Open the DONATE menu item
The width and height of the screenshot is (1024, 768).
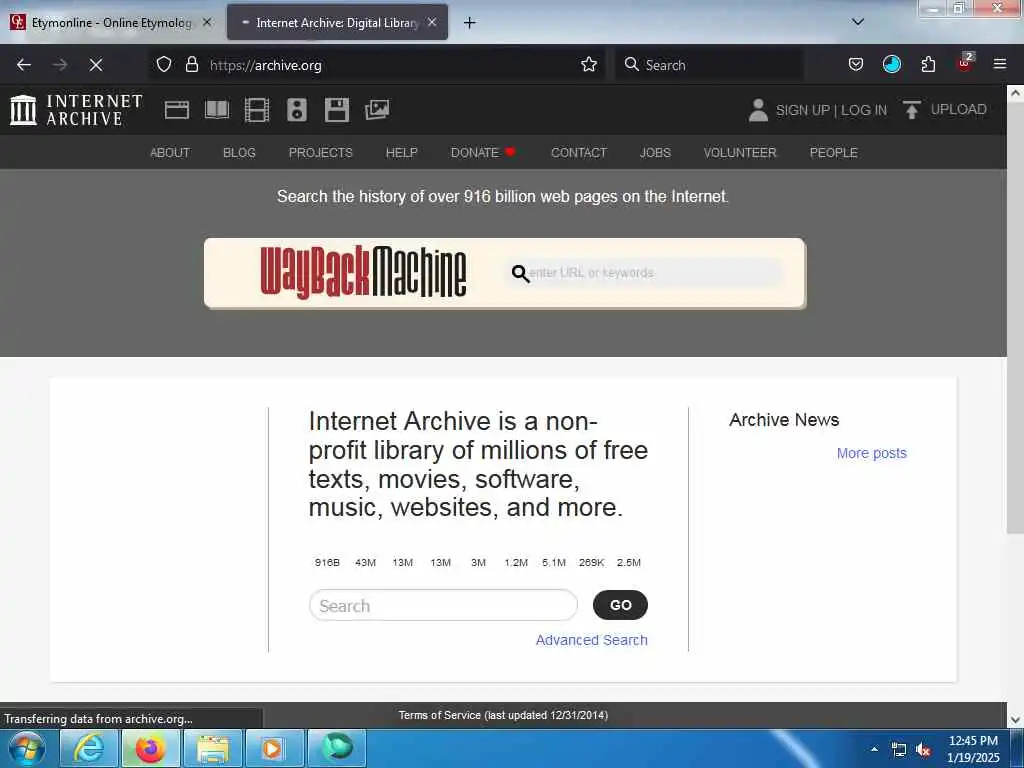pyautogui.click(x=483, y=152)
